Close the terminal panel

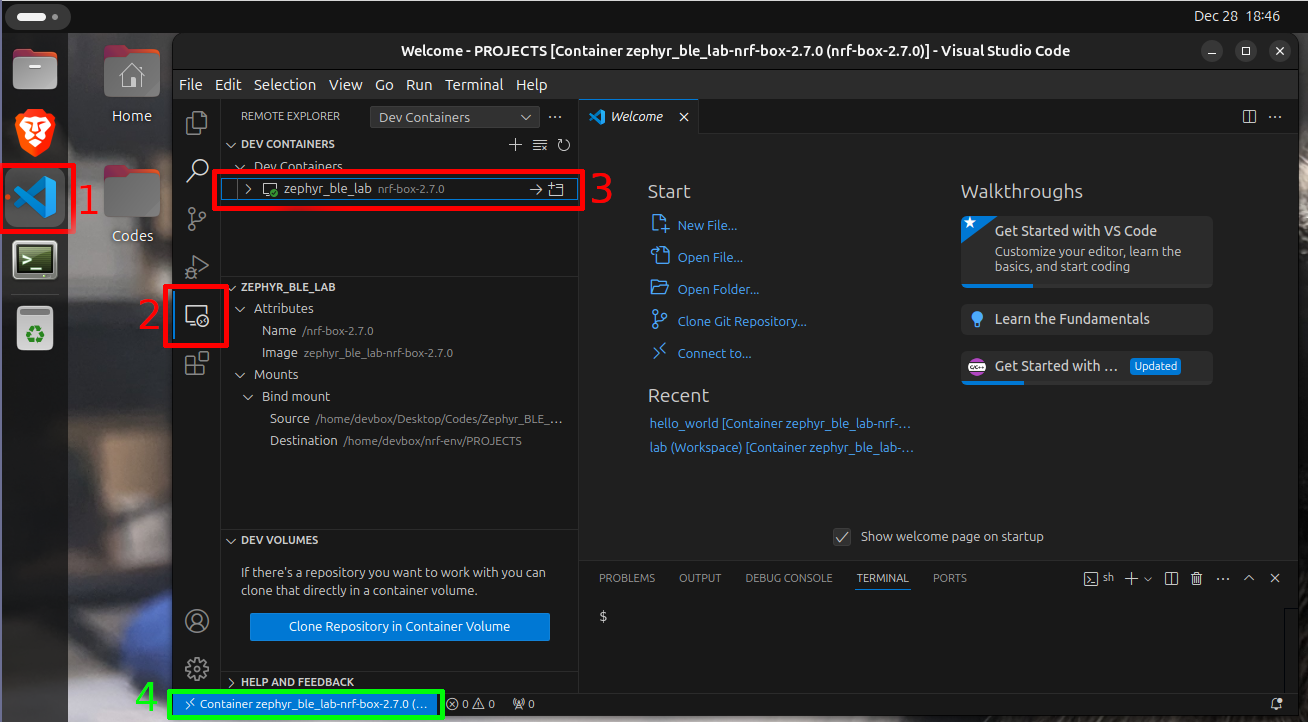click(x=1275, y=578)
